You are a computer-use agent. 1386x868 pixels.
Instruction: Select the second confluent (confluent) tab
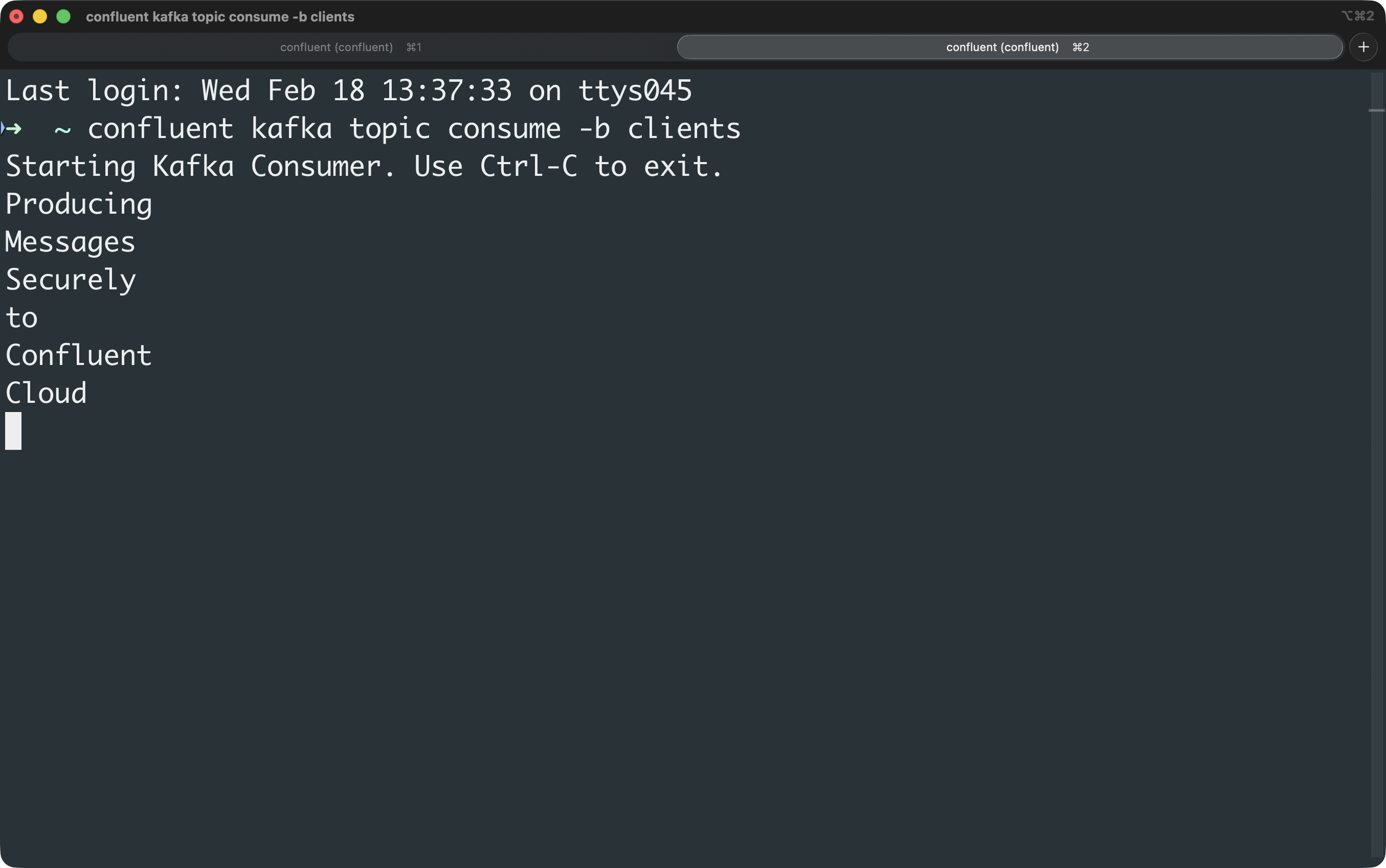tap(1002, 47)
